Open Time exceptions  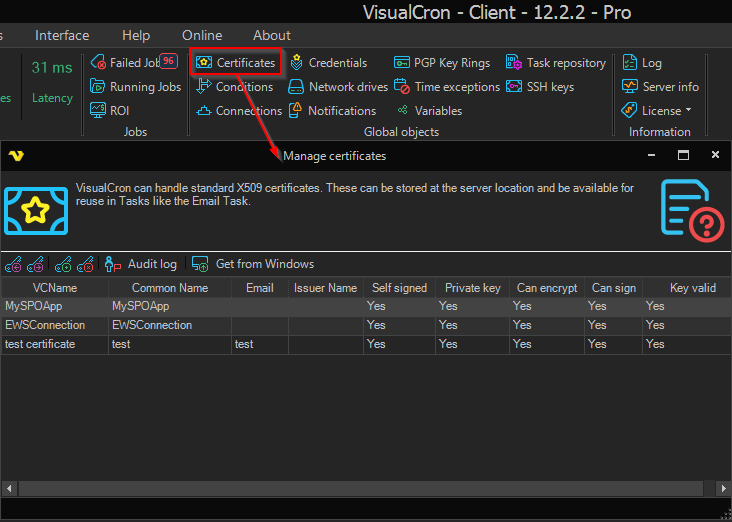[x=446, y=87]
